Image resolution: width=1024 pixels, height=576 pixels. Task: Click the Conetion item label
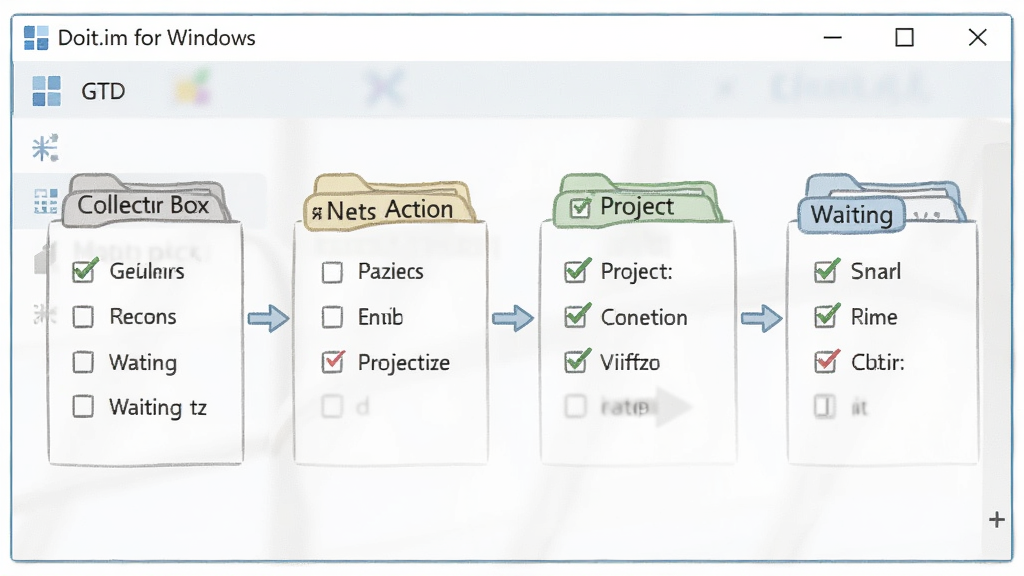click(644, 317)
